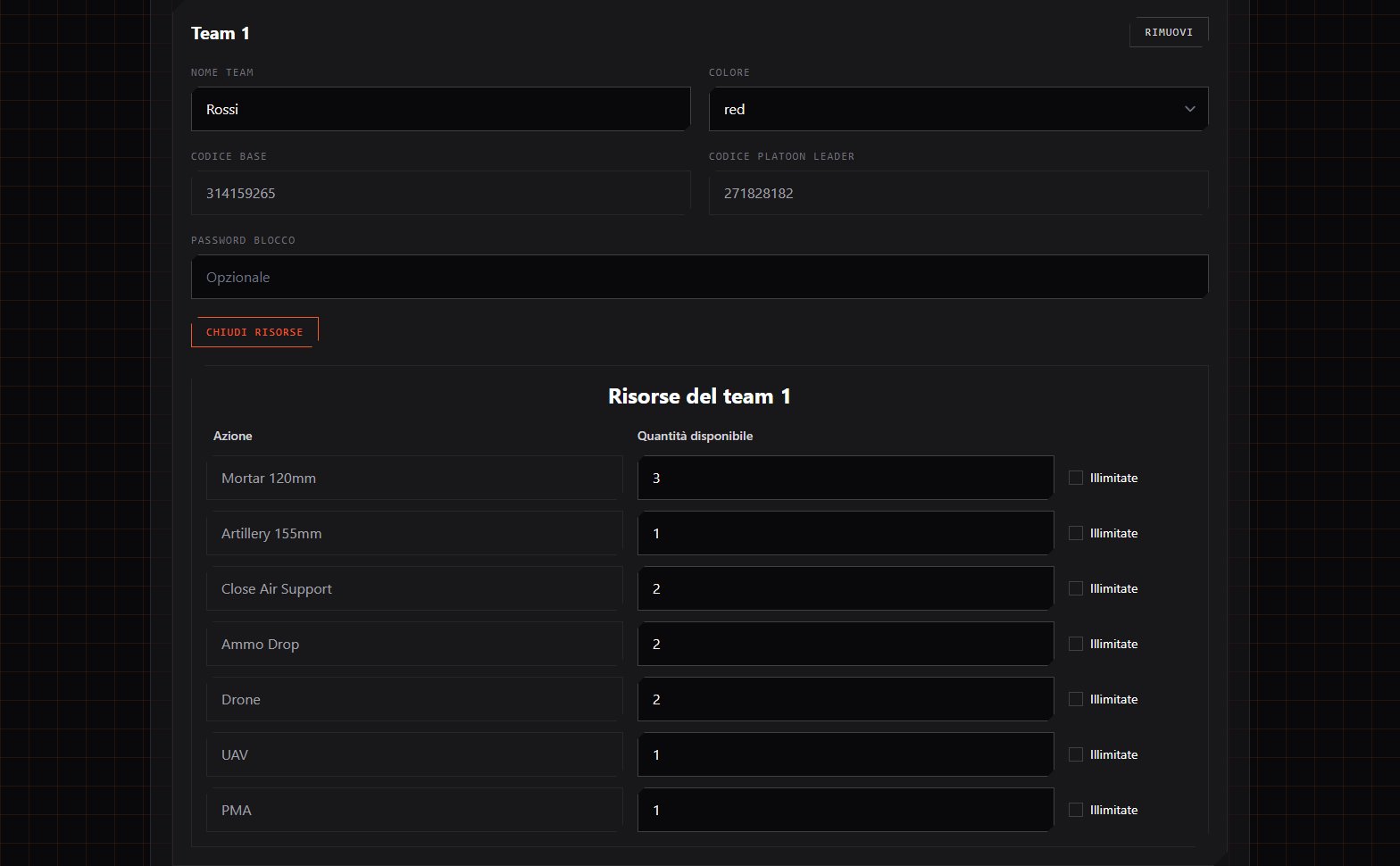Toggle Illimitate for Drone

click(1076, 699)
